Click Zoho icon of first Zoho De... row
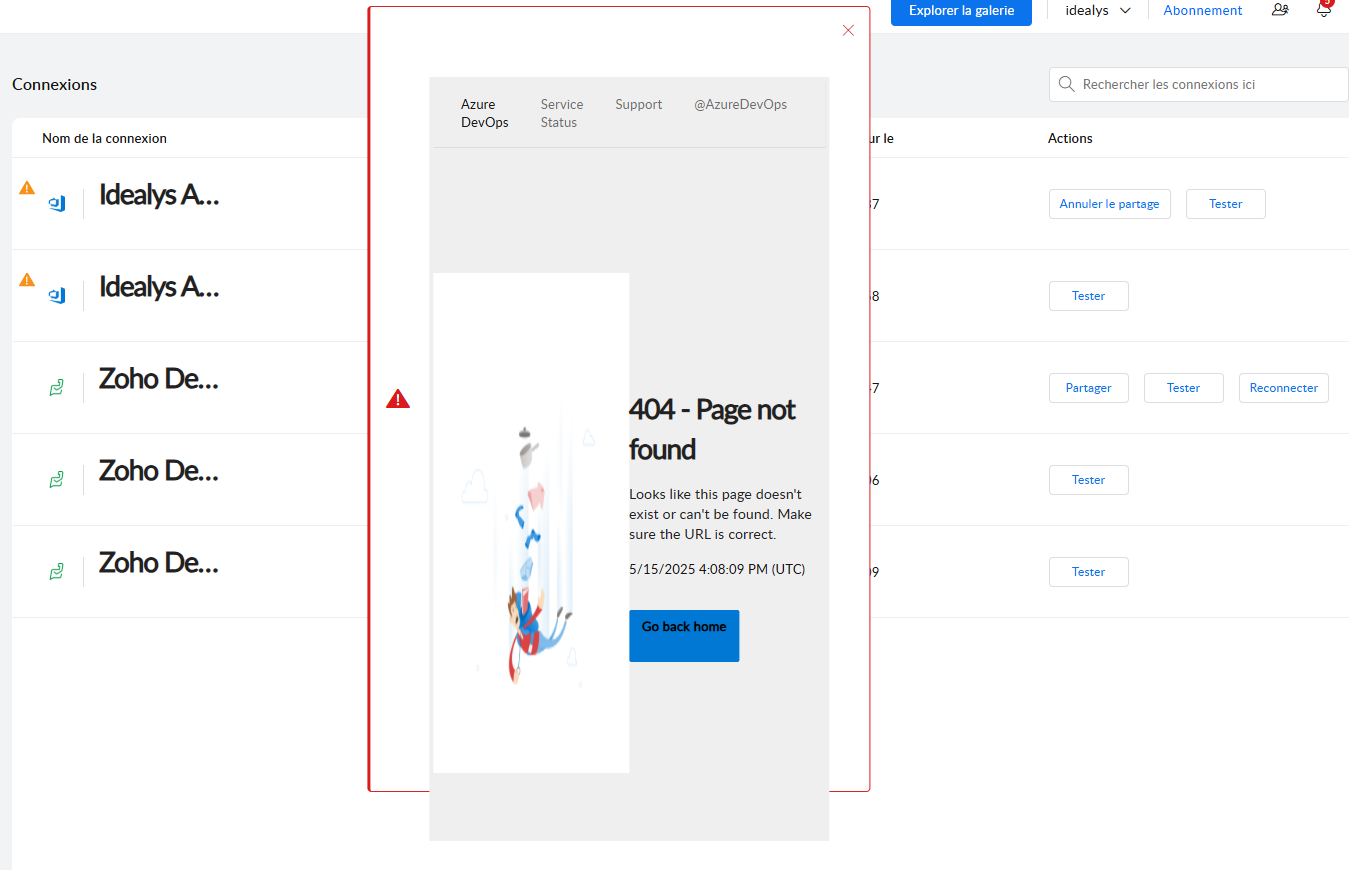The width and height of the screenshot is (1349, 870). (57, 388)
